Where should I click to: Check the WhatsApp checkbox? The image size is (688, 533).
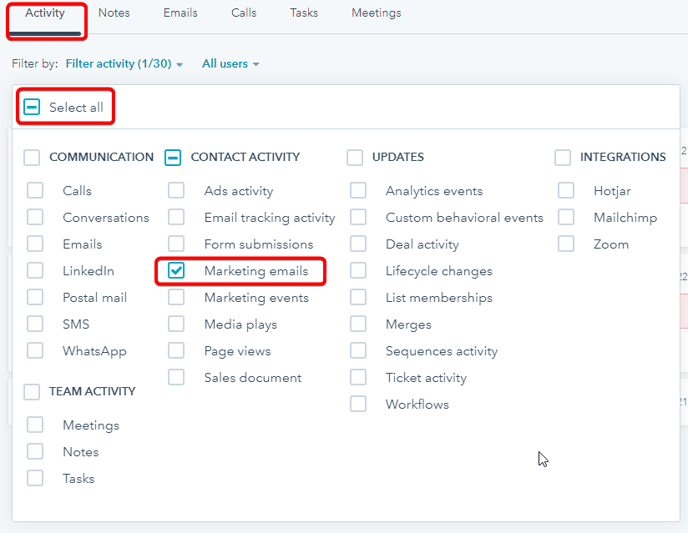point(36,351)
